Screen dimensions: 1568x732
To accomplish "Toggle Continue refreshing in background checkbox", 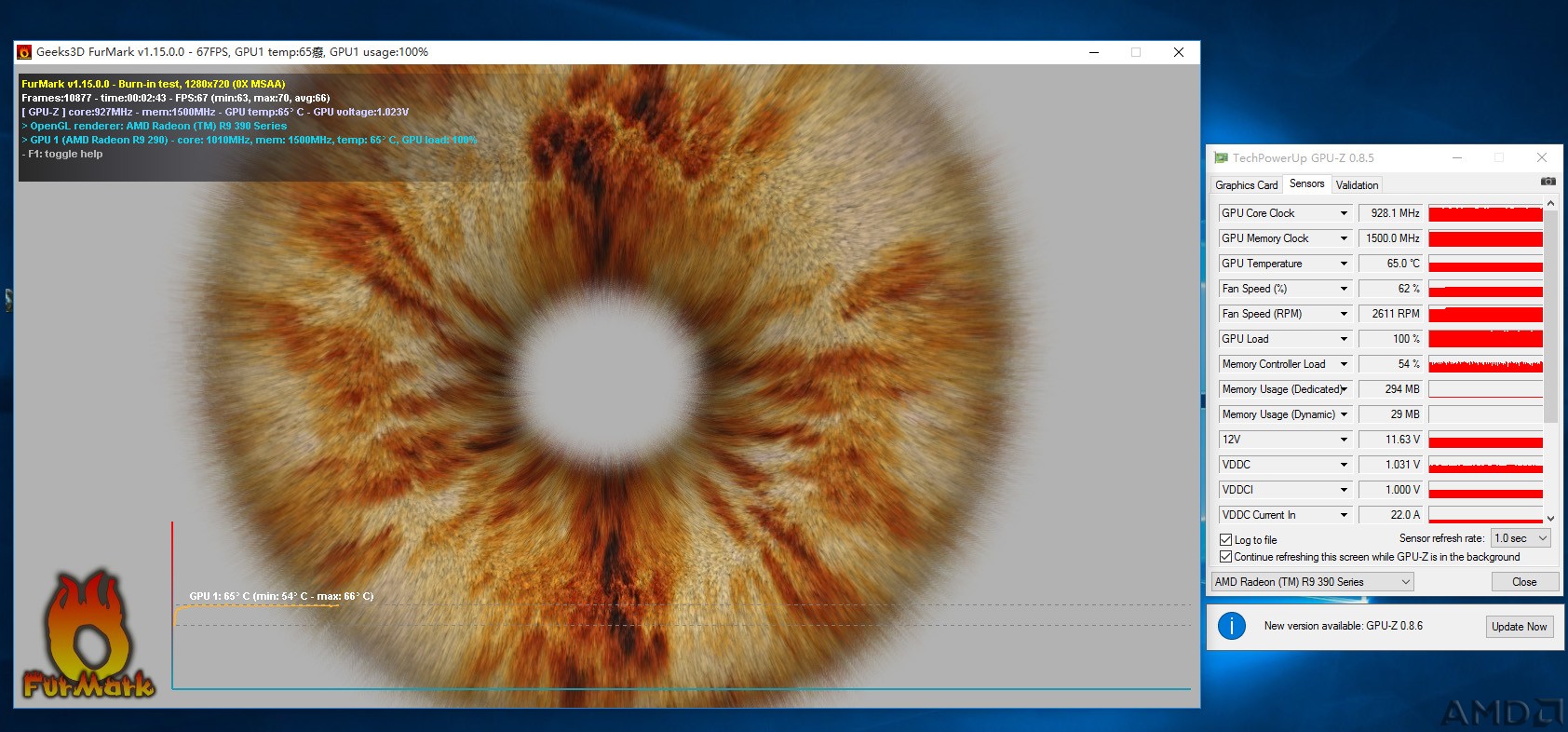I will coord(1226,557).
